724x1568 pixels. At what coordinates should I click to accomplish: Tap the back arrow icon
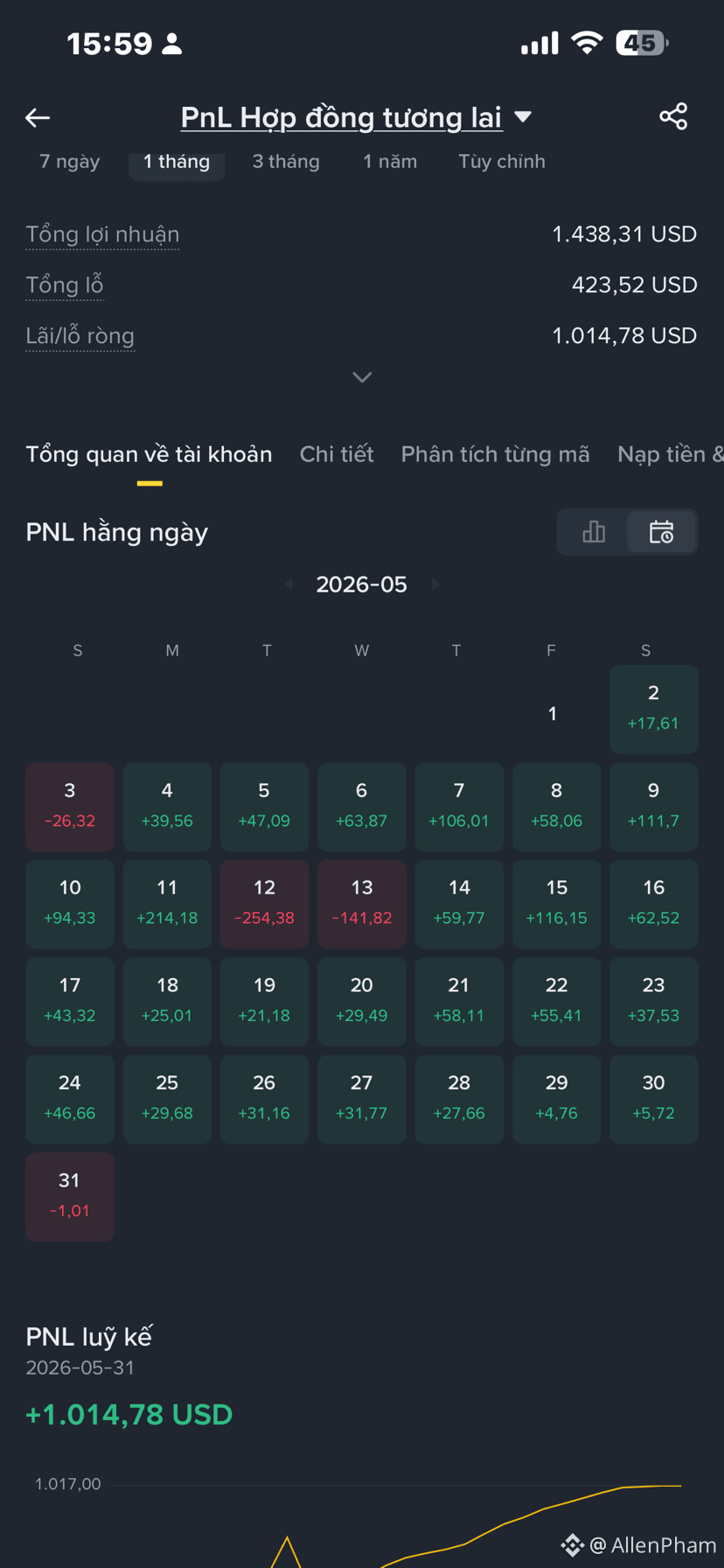click(x=38, y=117)
